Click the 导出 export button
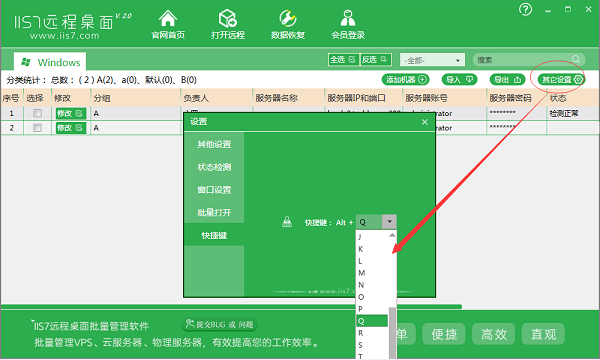Screen dimensions: 600x360 pos(508,80)
